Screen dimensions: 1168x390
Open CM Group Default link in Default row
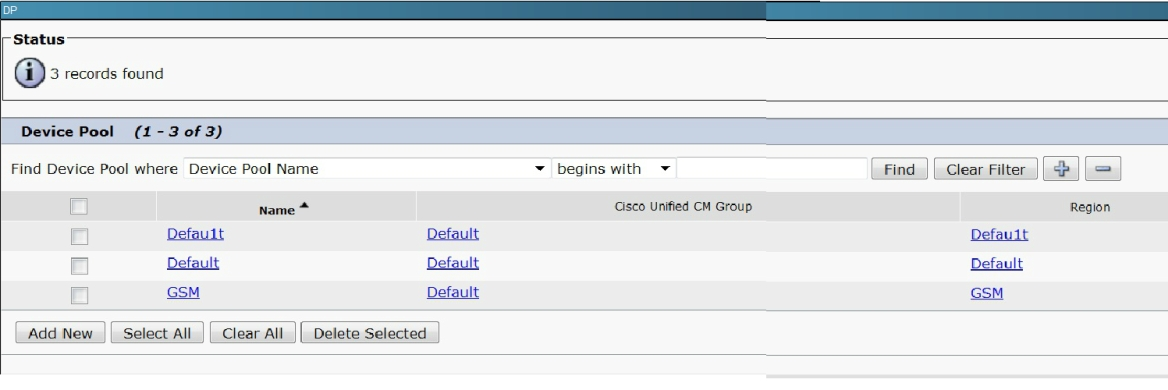[x=453, y=263]
